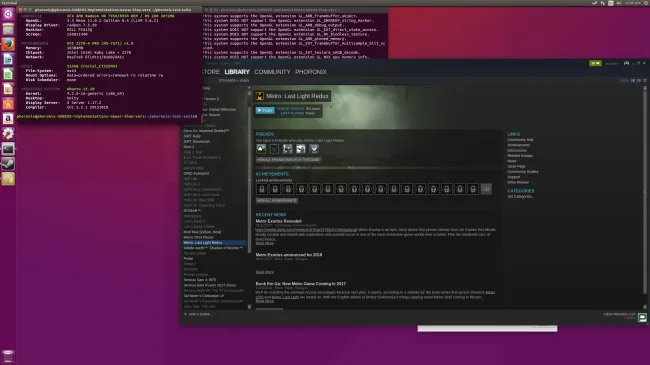Image resolution: width=650 pixels, height=365 pixels.
Task: Open the Support link
Action: (514, 177)
